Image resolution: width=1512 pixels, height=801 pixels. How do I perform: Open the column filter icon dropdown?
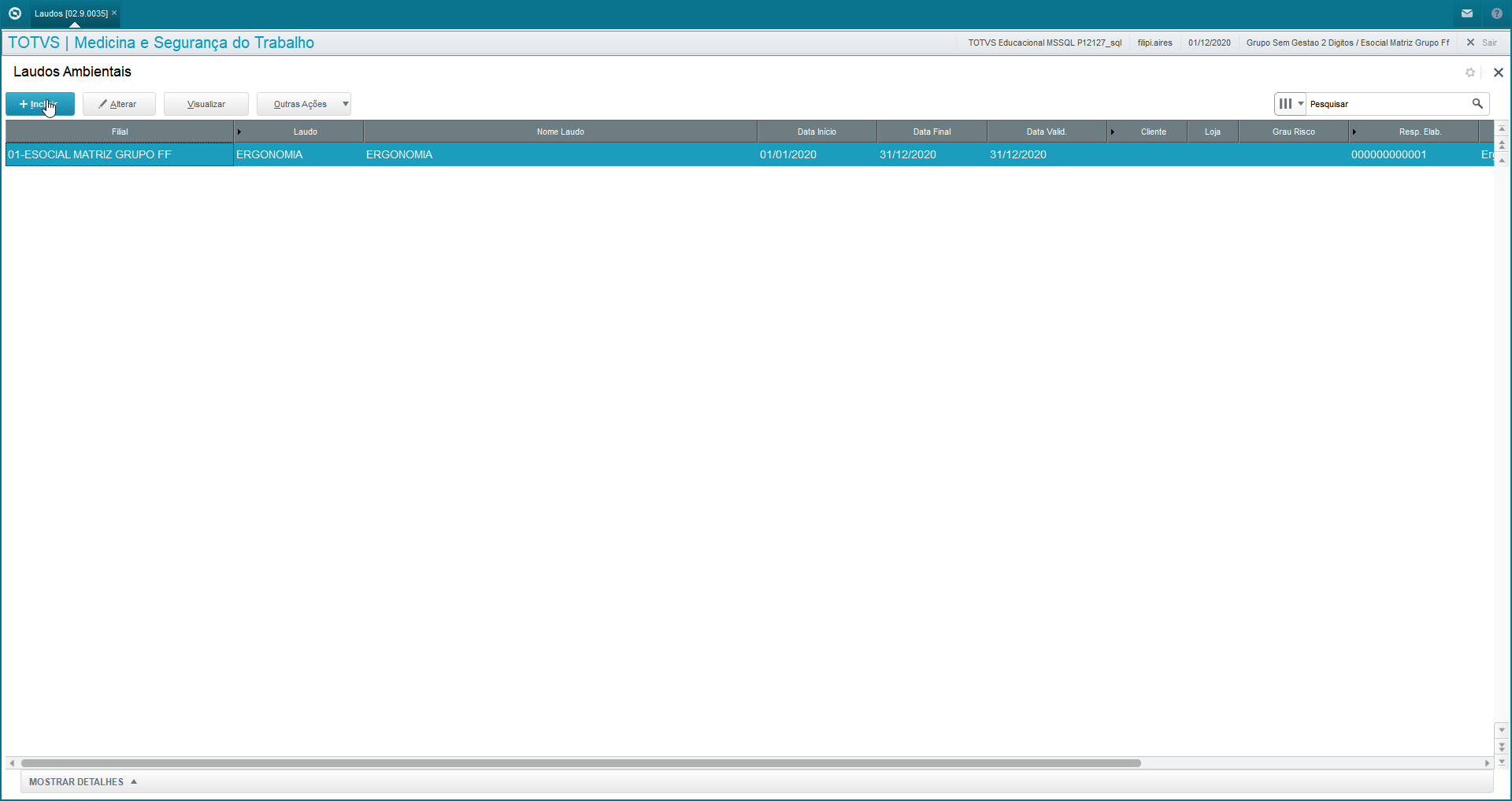[x=1291, y=104]
